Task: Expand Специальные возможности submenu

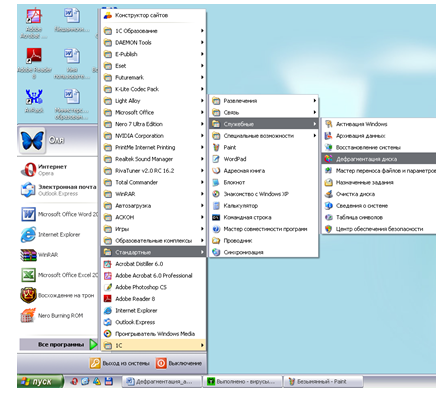Action: pyautogui.click(x=263, y=136)
